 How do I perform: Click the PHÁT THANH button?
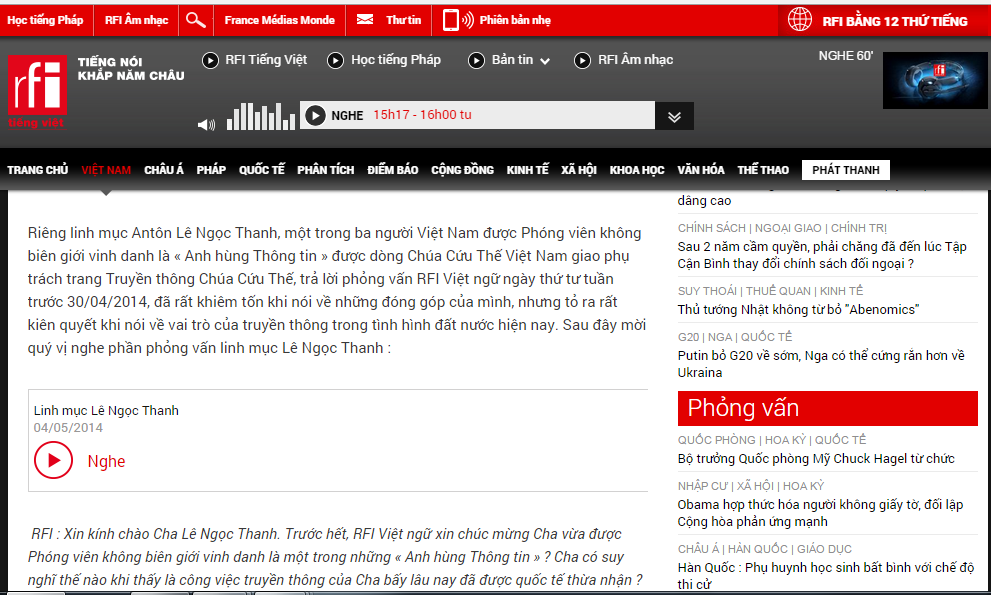(846, 170)
